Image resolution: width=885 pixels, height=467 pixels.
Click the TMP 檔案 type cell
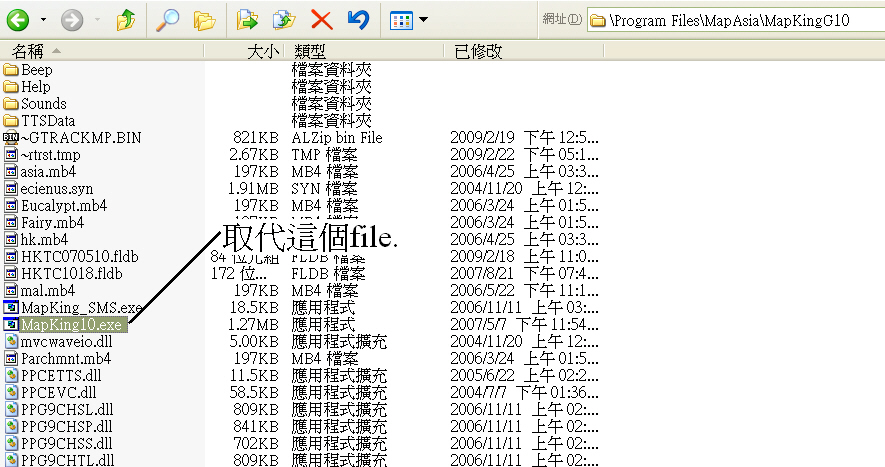click(x=325, y=154)
